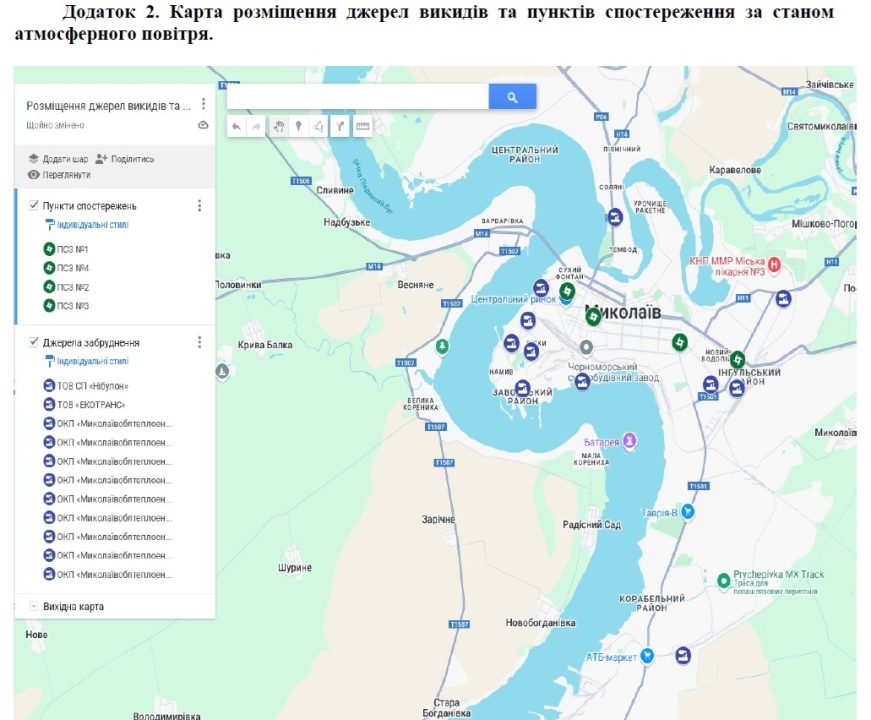Click the purple 'Батарея' landmark icon

point(629,441)
